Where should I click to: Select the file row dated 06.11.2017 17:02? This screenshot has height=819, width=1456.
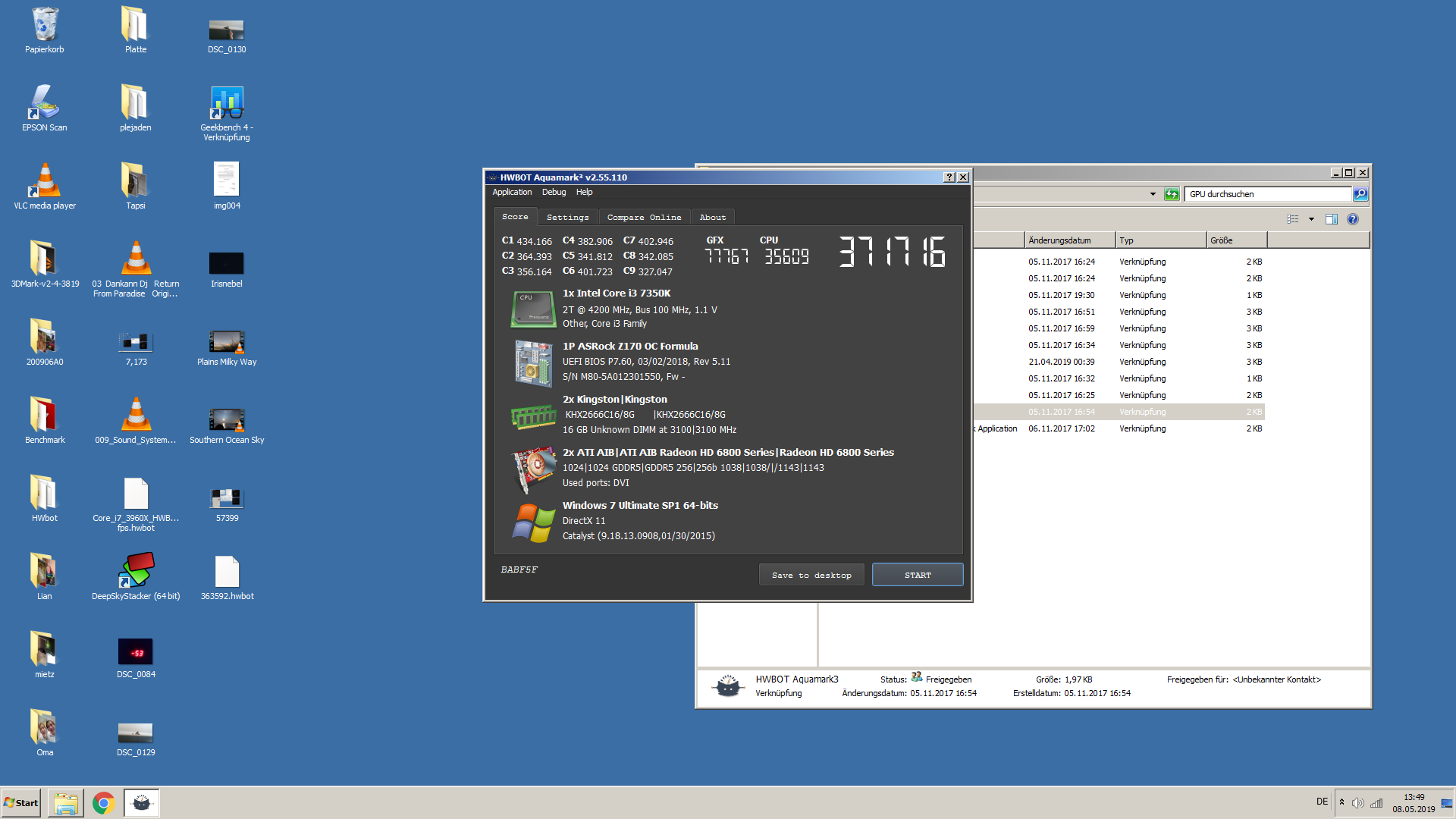coord(1119,428)
